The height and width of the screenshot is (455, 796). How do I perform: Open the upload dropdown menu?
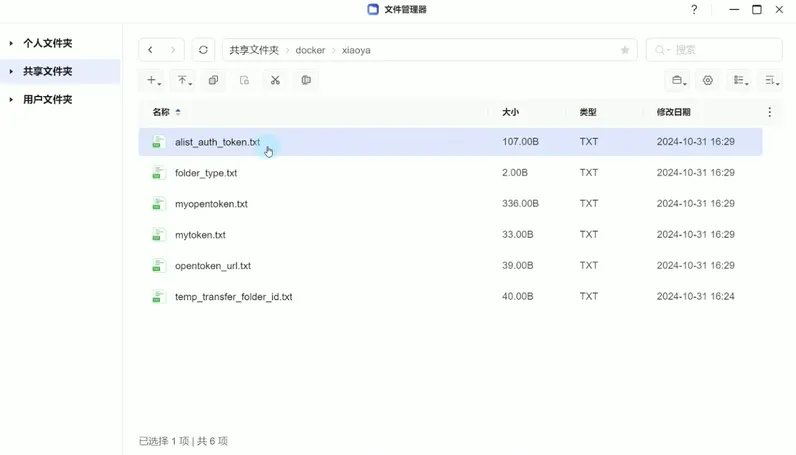[183, 80]
